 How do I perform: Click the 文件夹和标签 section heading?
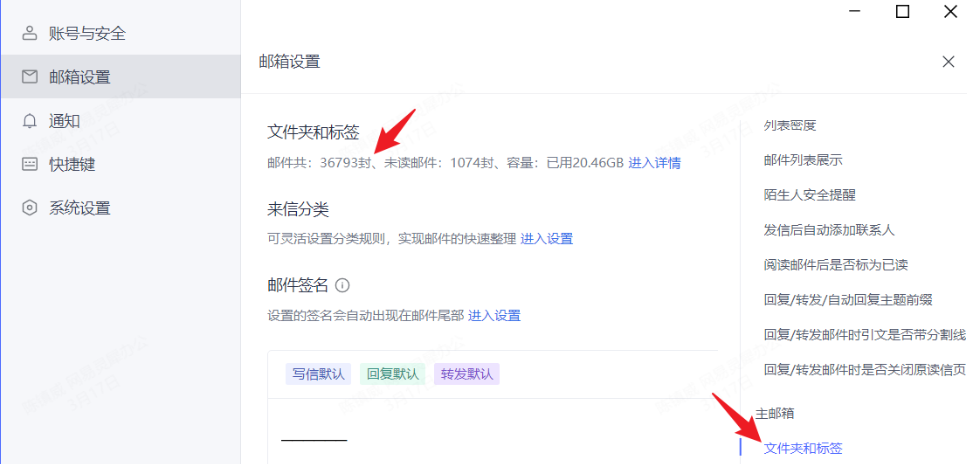[313, 132]
